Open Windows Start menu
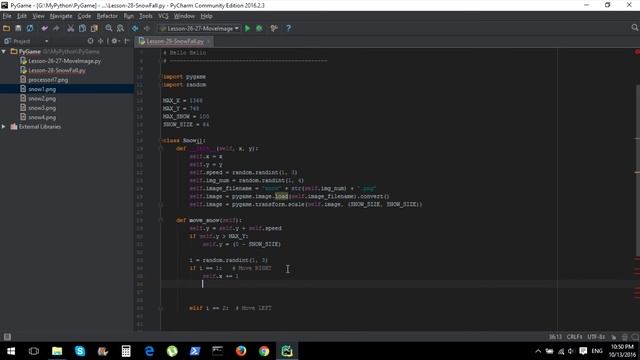 point(11,351)
